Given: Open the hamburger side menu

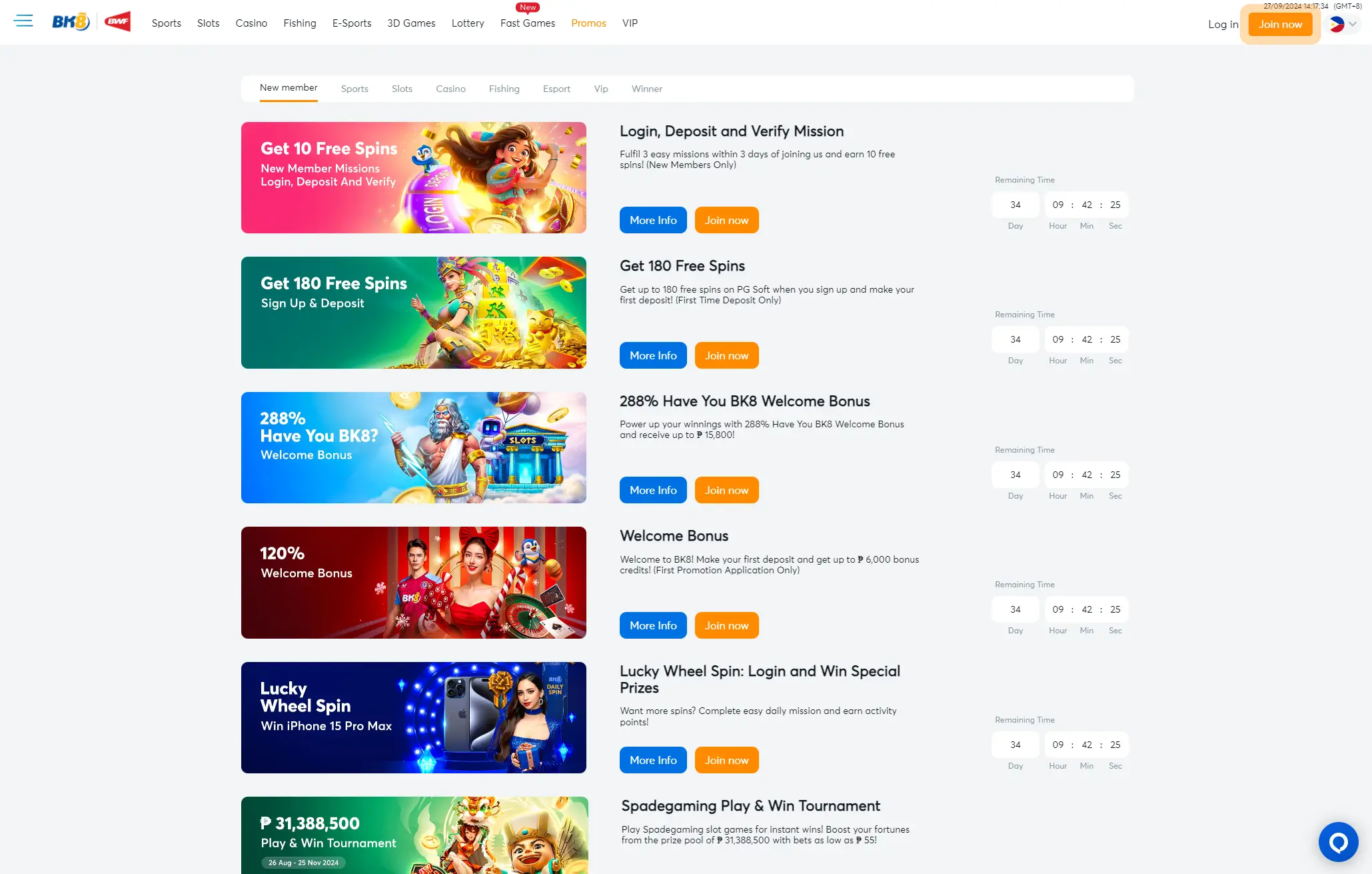Looking at the screenshot, I should (x=23, y=21).
